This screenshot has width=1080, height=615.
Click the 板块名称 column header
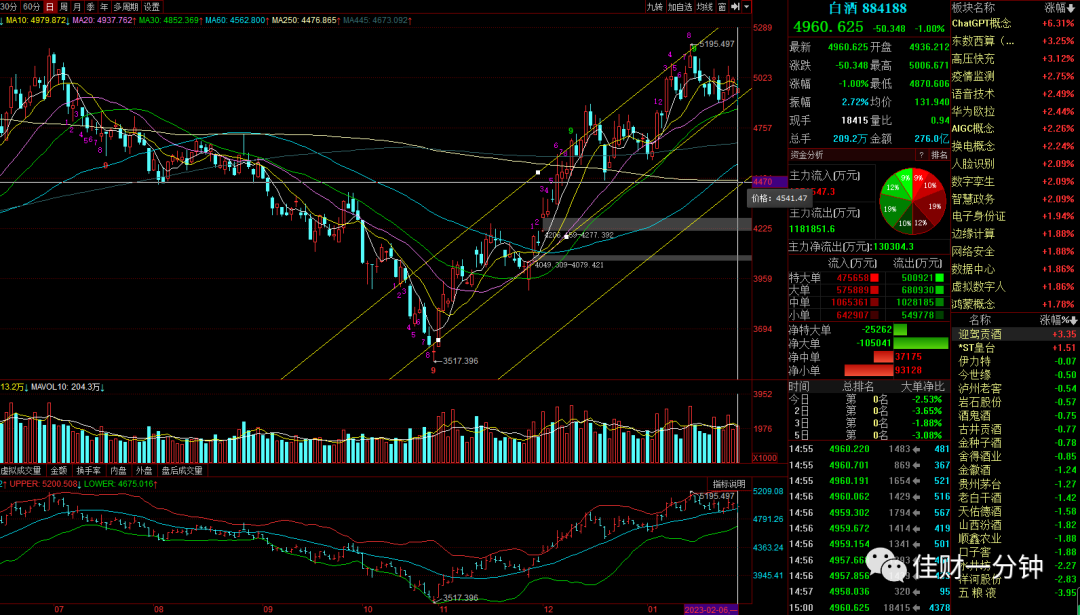pyautogui.click(x=973, y=8)
